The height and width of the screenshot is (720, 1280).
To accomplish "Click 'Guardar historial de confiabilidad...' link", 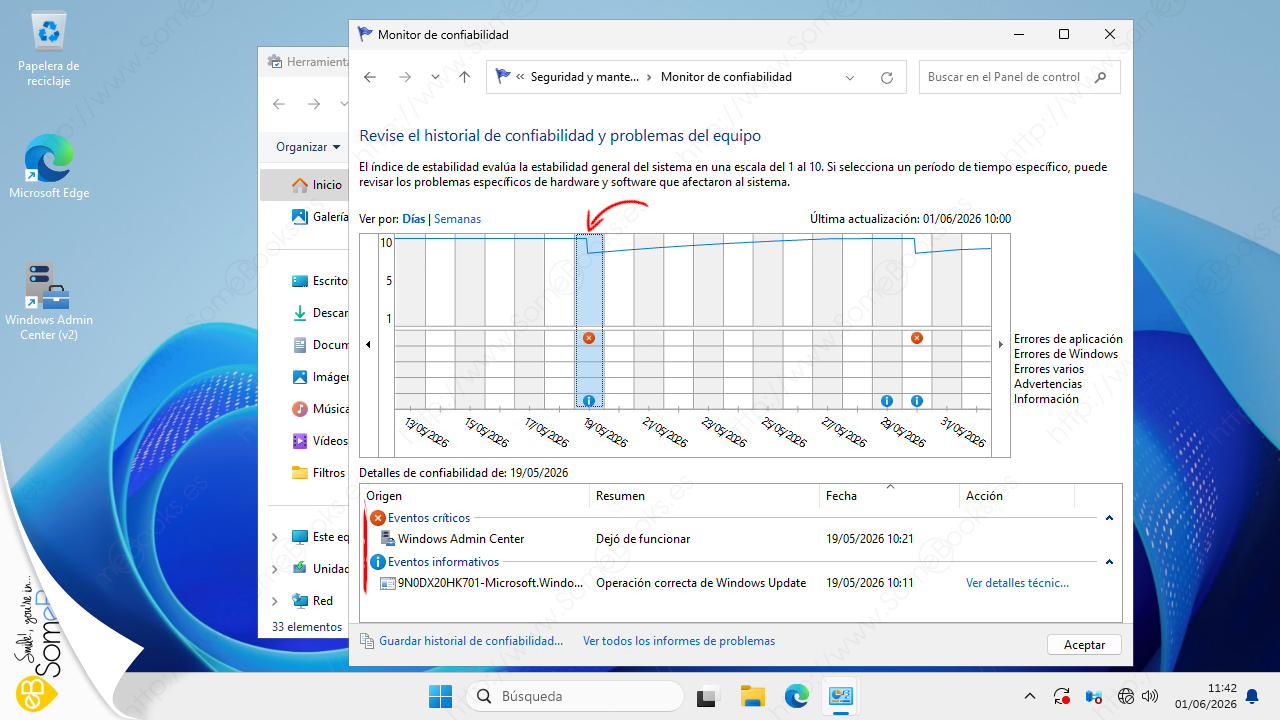I will coord(471,641).
